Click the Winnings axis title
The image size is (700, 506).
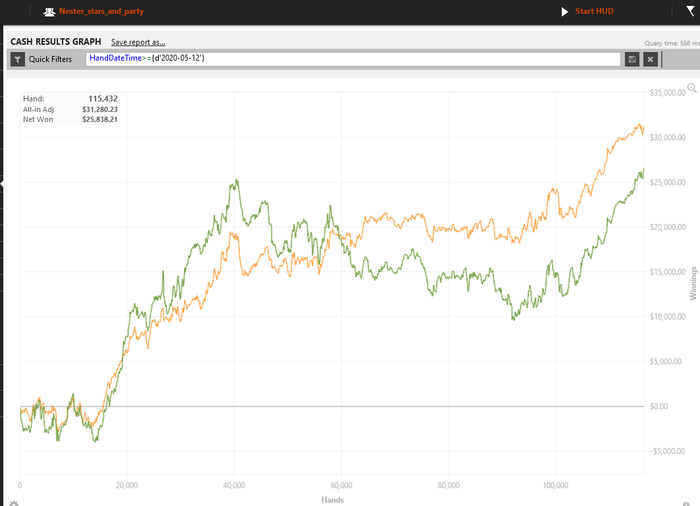(x=693, y=284)
